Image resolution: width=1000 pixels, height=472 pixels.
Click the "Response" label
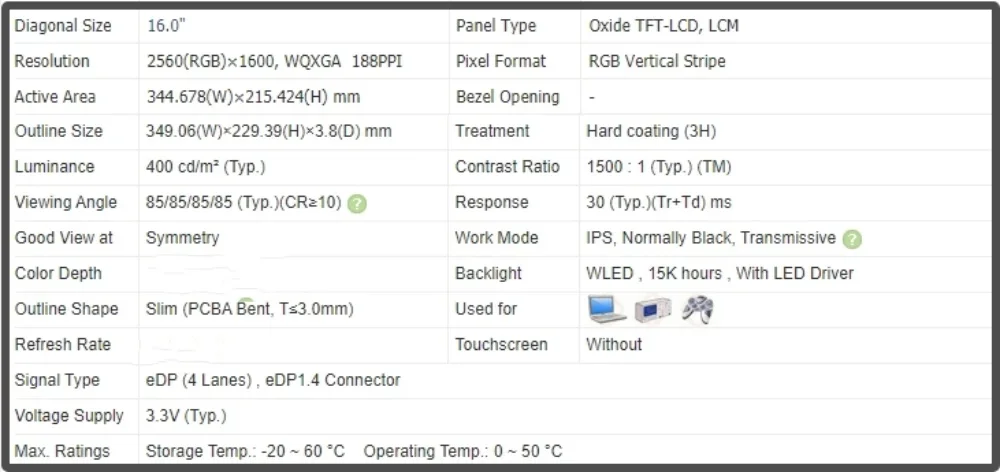[492, 203]
